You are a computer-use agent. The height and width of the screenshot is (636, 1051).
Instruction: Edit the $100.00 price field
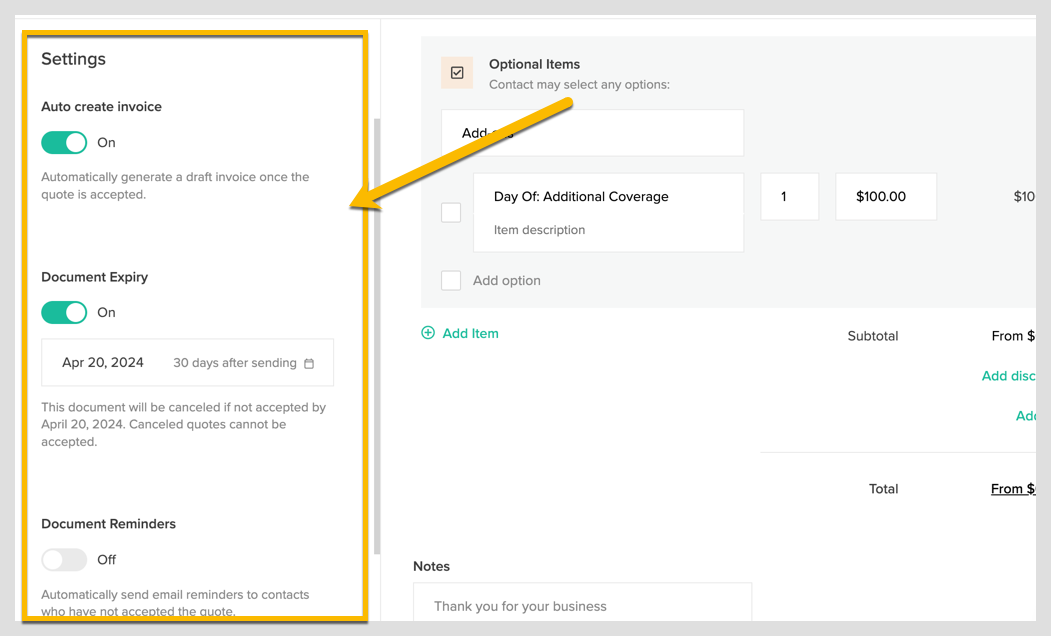[x=885, y=197]
